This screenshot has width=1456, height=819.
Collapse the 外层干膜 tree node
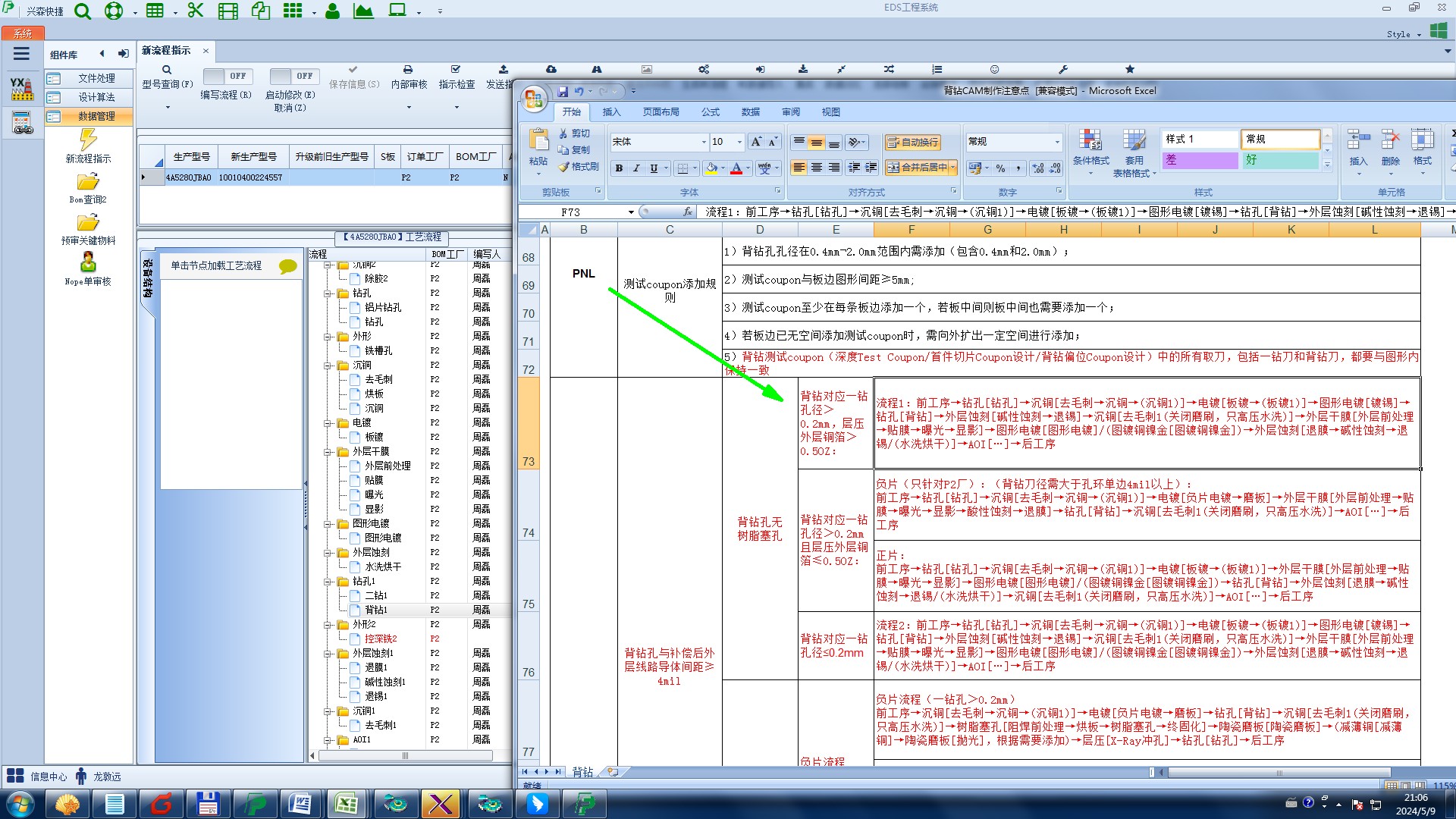click(x=328, y=451)
